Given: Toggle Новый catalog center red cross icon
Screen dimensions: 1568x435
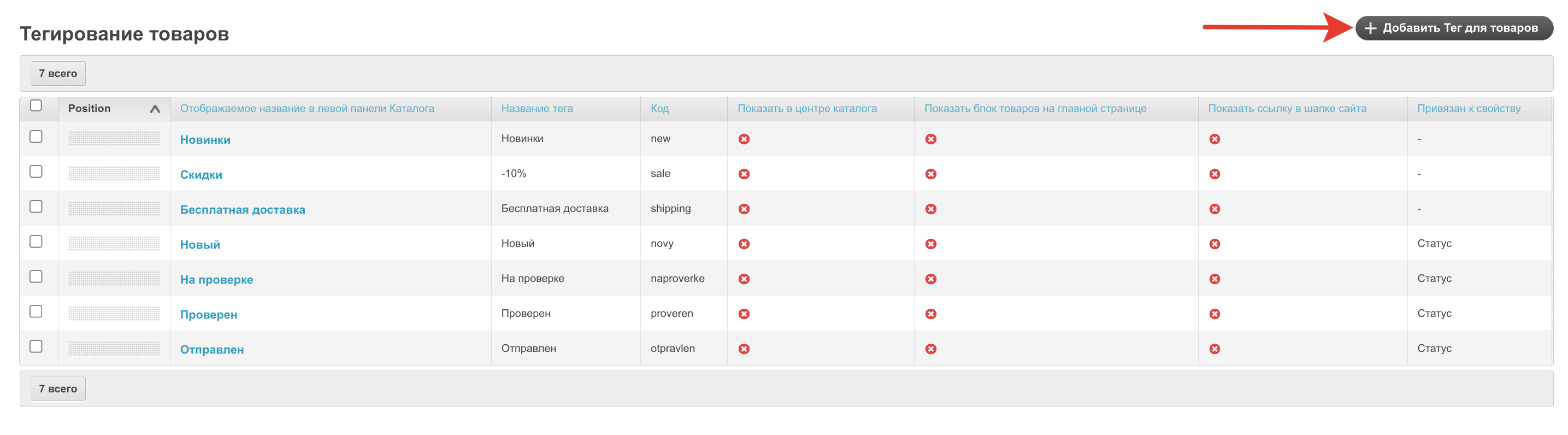Looking at the screenshot, I should point(743,244).
